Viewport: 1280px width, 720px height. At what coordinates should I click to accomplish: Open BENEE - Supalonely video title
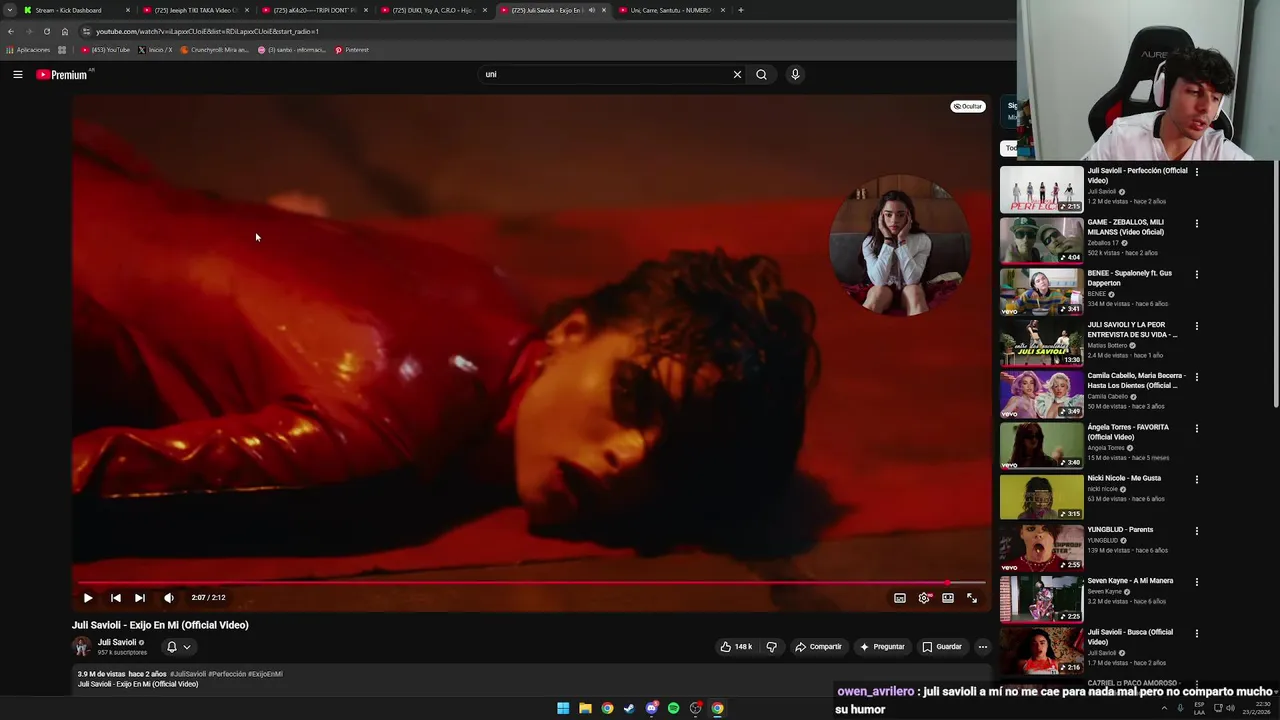[x=1129, y=277]
